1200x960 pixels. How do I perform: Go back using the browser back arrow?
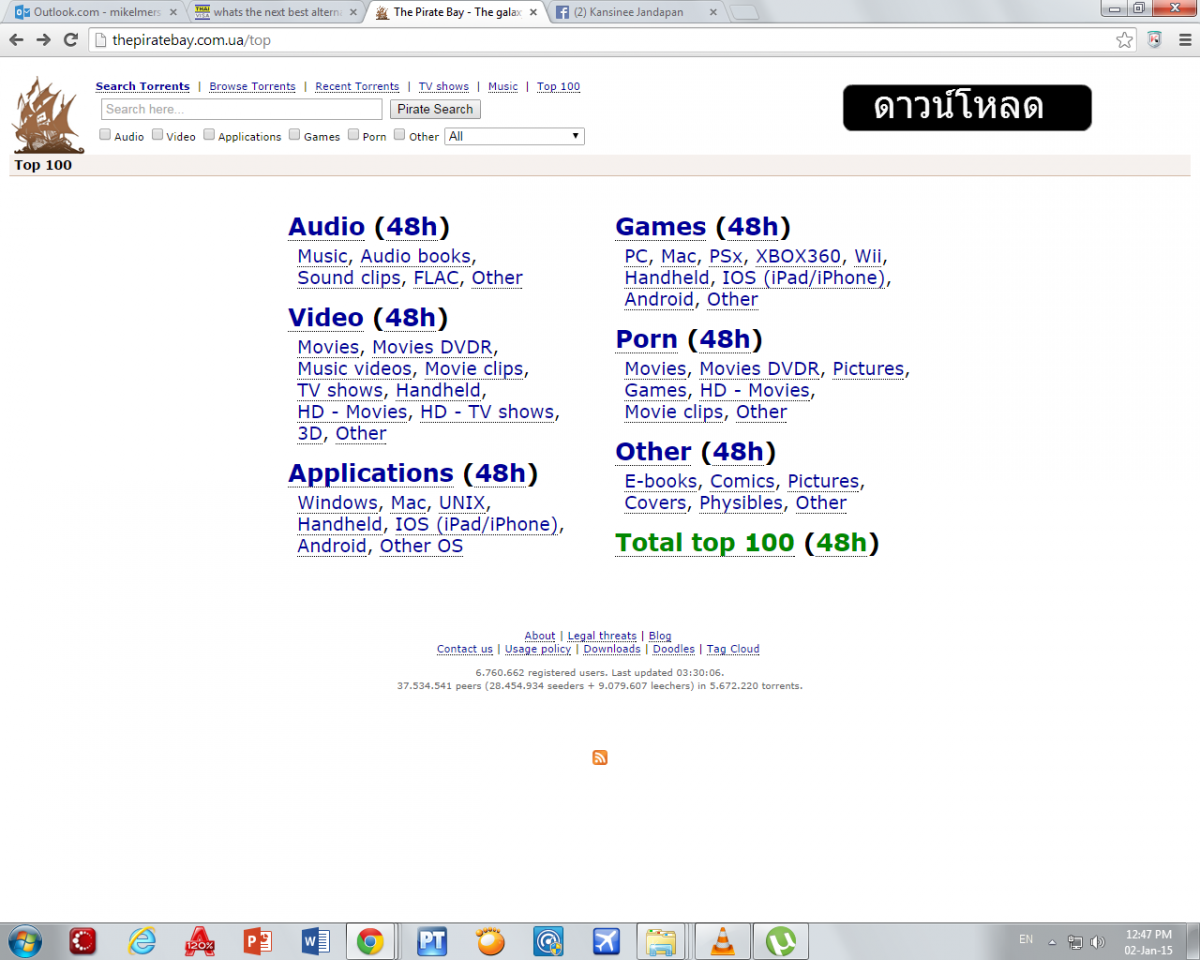[16, 40]
